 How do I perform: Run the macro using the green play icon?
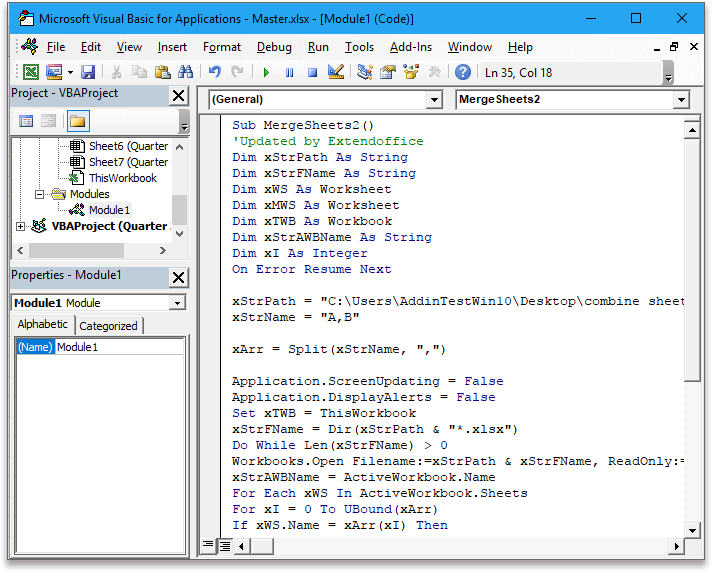pos(266,72)
